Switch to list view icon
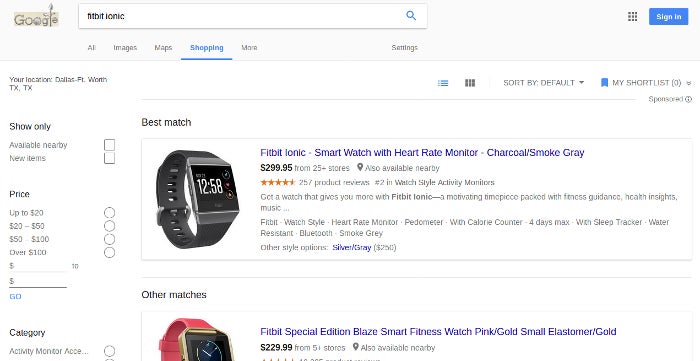The image size is (700, 361). tap(443, 83)
